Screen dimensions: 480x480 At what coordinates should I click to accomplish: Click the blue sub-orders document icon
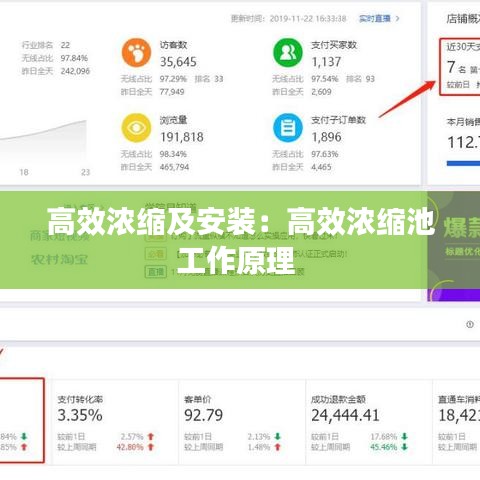[x=288, y=128]
